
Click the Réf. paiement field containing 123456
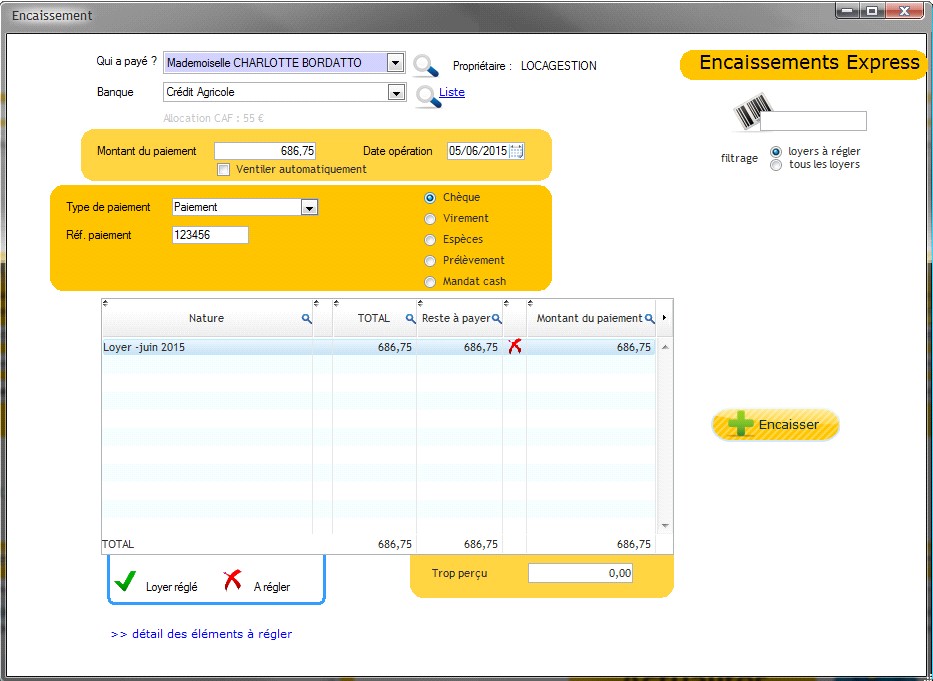click(210, 235)
